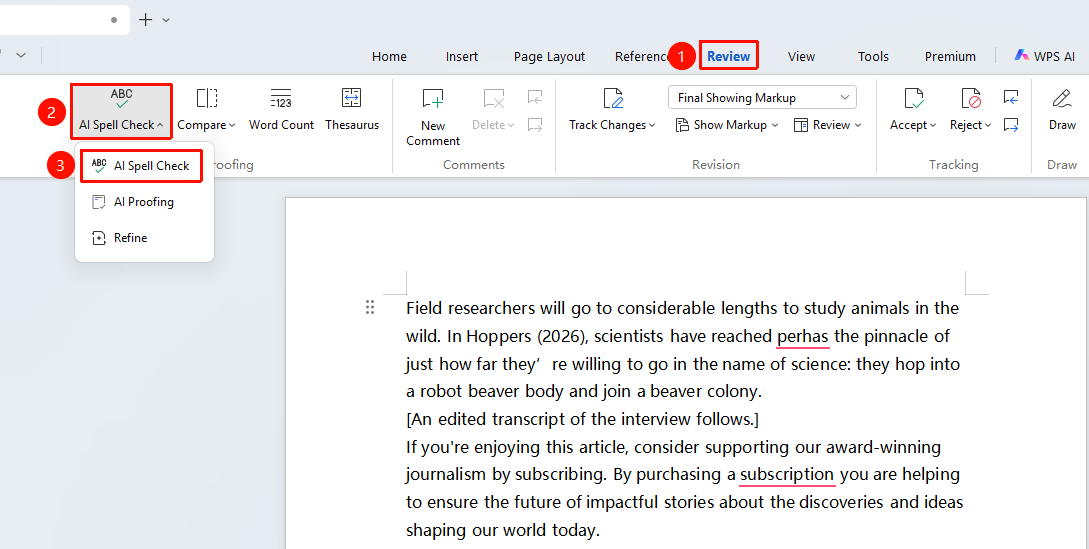Click the AI Spell Check ribbon button
Screen dimensions: 1089x549
122,111
